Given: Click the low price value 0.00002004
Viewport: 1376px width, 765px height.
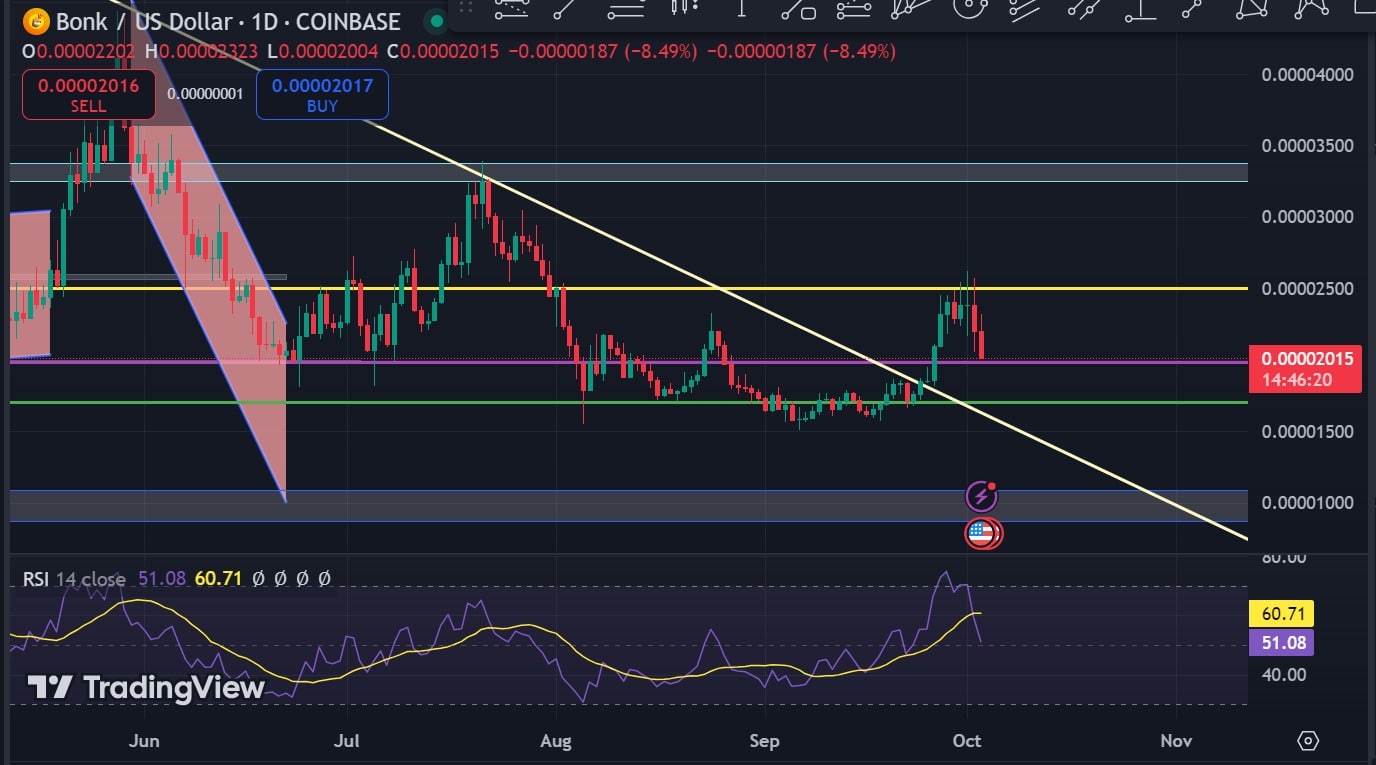Looking at the screenshot, I should [329, 51].
